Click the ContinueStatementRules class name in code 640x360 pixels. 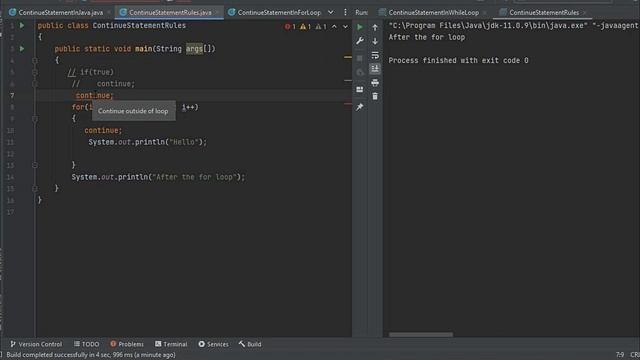click(139, 25)
